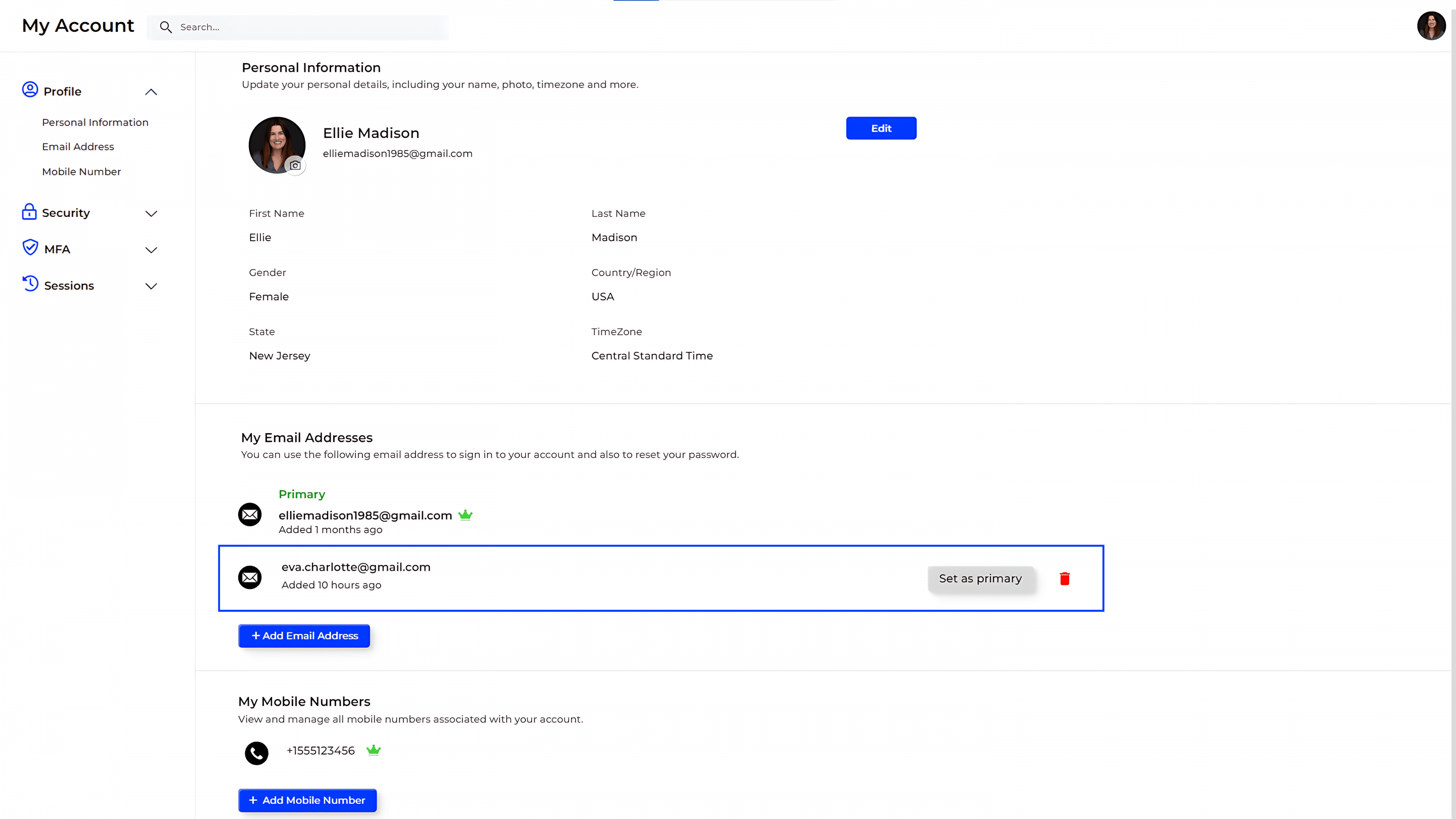Click the My Mobile Numbers heading
1456x819 pixels.
point(304,701)
